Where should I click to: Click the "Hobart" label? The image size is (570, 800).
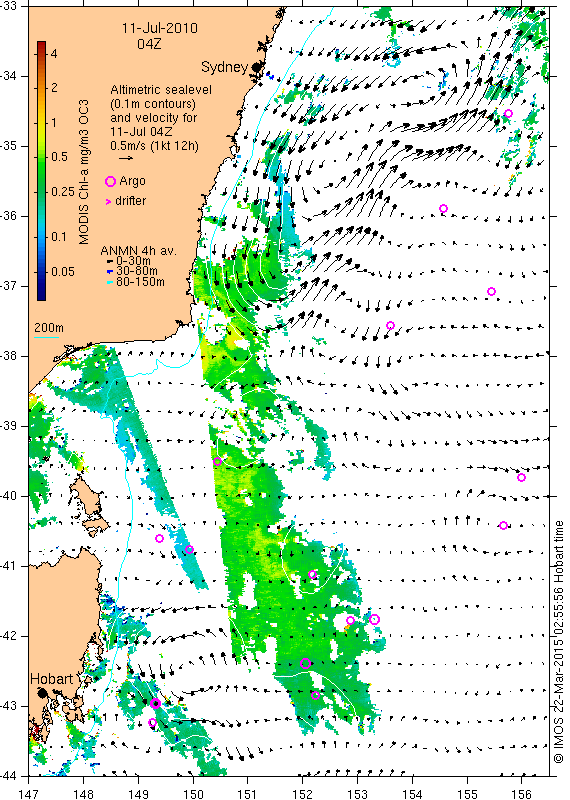coord(52,679)
